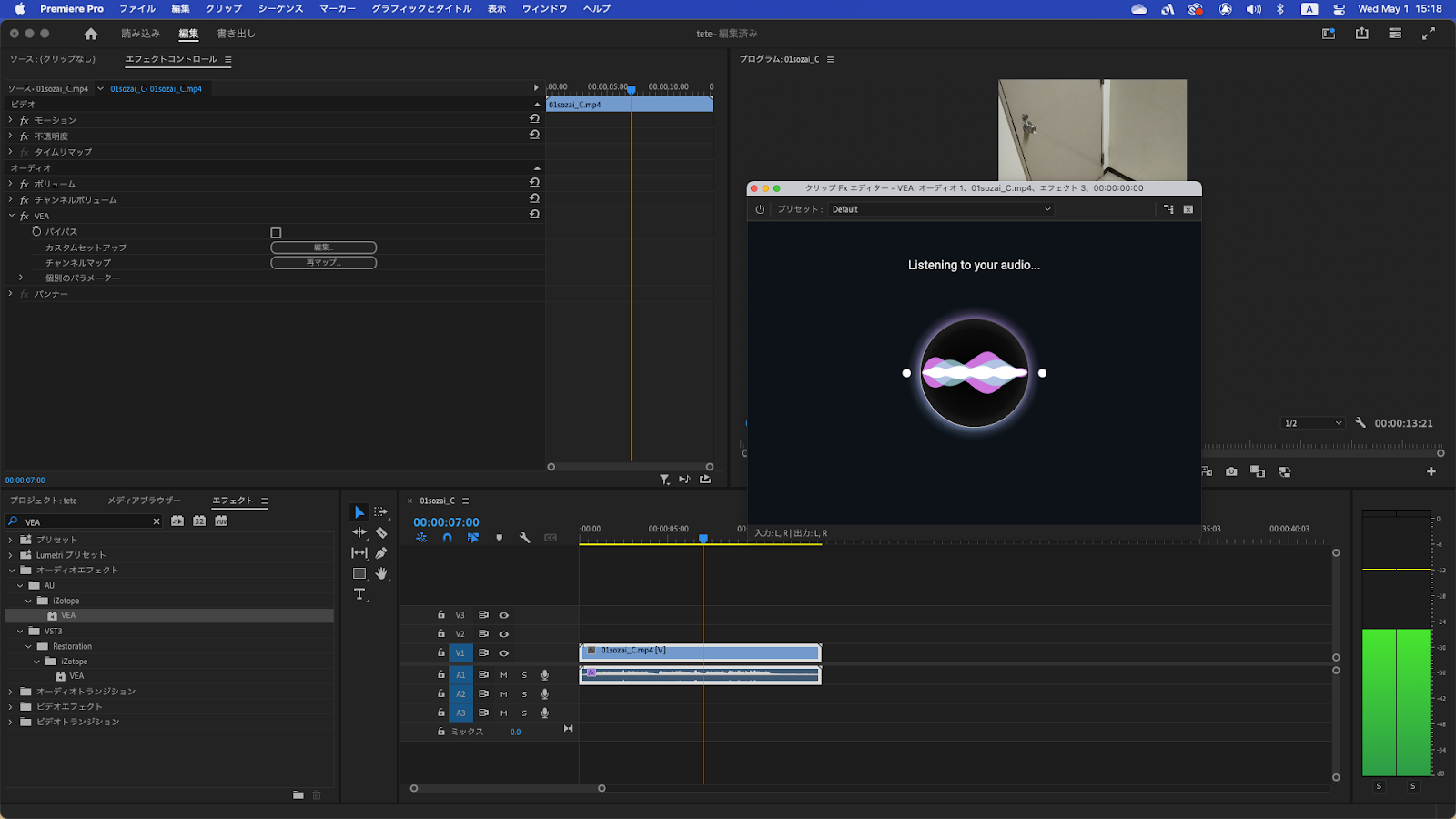Enable the VEA バイパス checkbox
This screenshot has height=819, width=1456.
coord(277,233)
